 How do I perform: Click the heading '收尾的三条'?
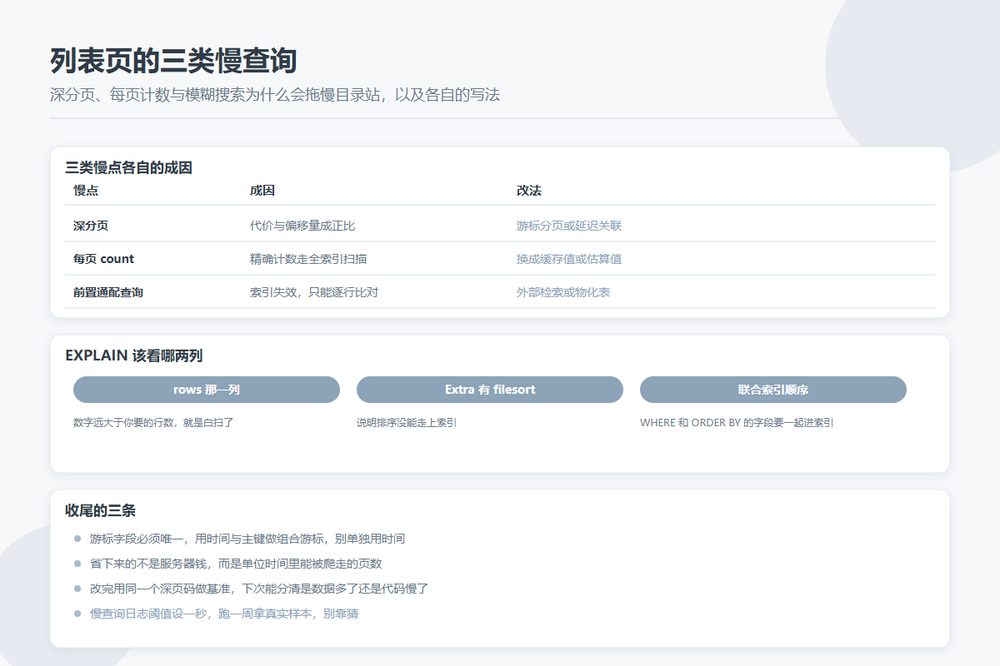click(100, 510)
